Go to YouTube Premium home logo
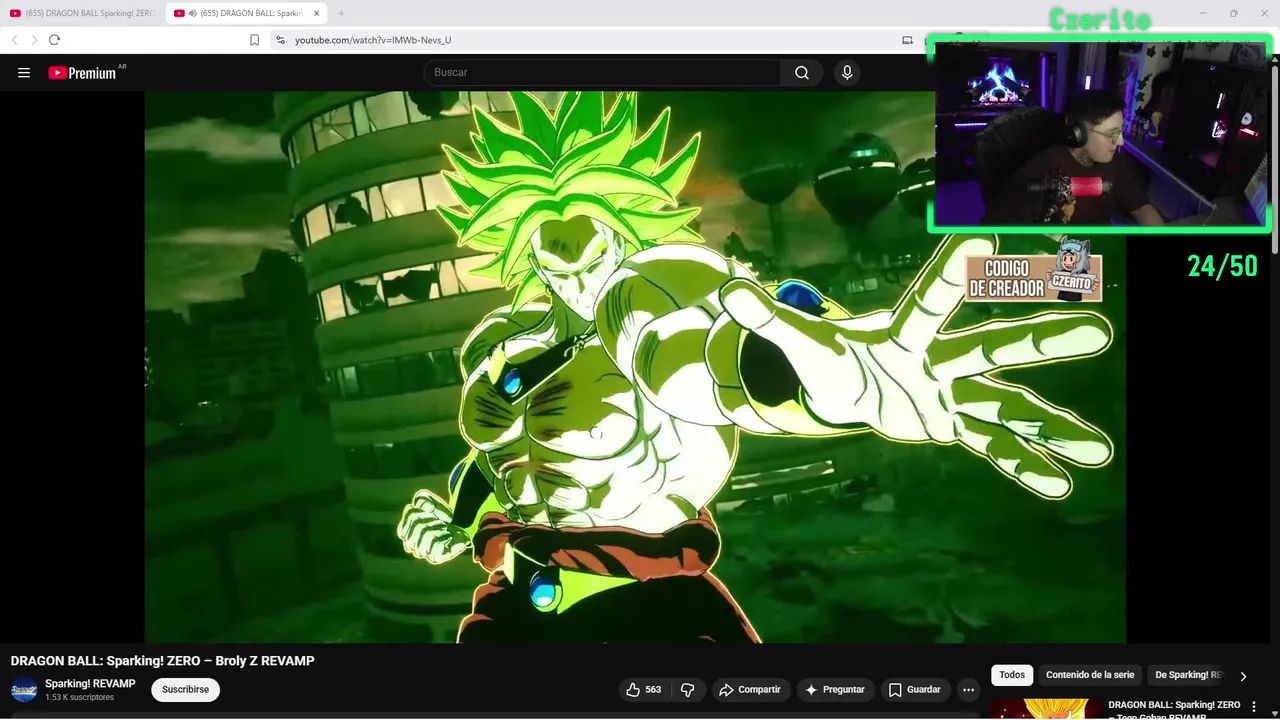Viewport: 1280px width, 720px height. [82, 72]
